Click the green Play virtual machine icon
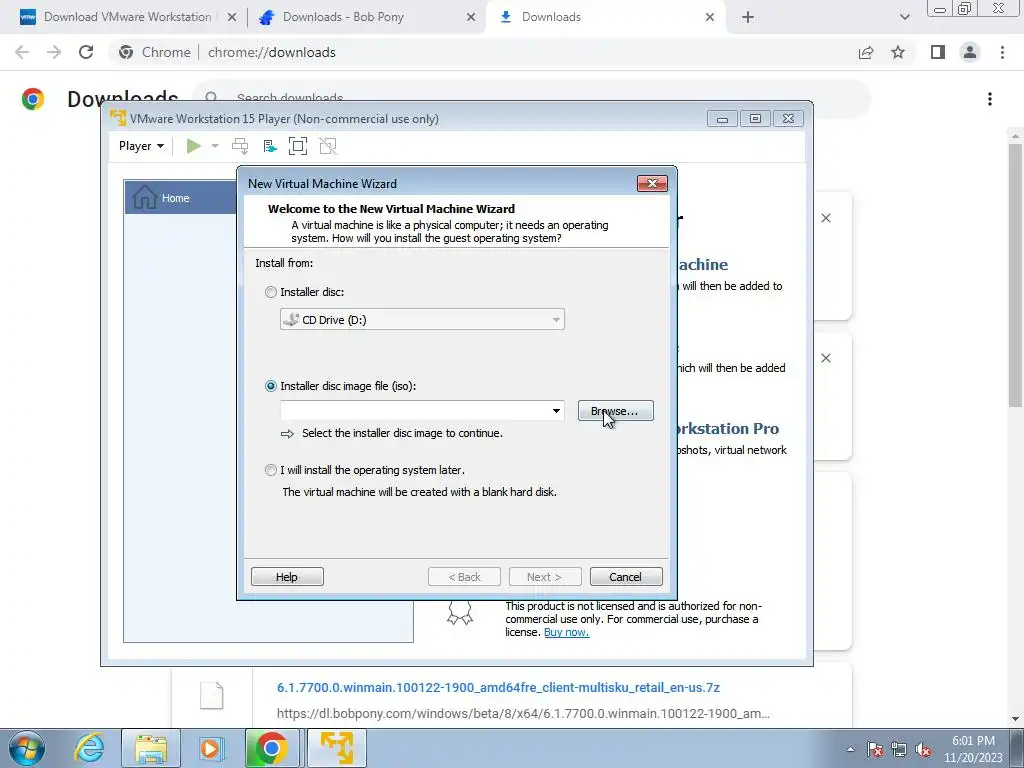The image size is (1024, 768). [x=193, y=146]
